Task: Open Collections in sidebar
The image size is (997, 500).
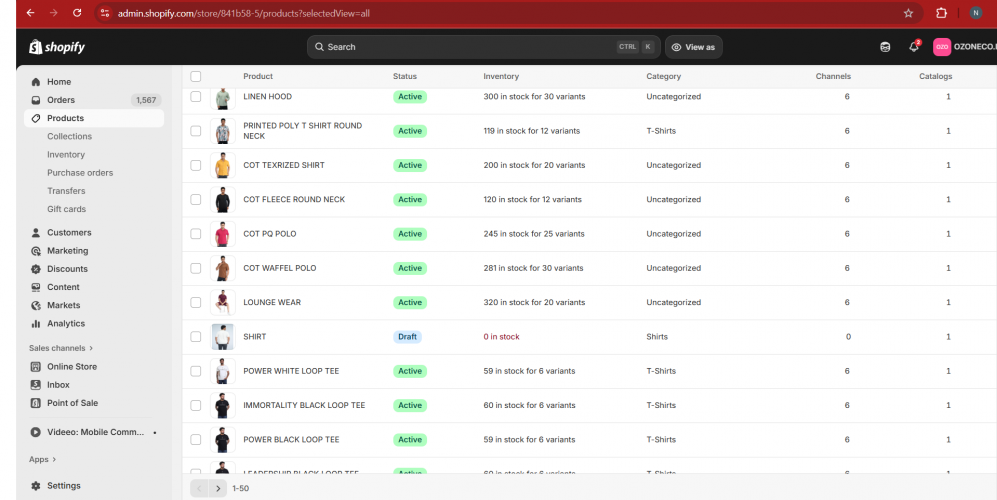Action: (69, 136)
